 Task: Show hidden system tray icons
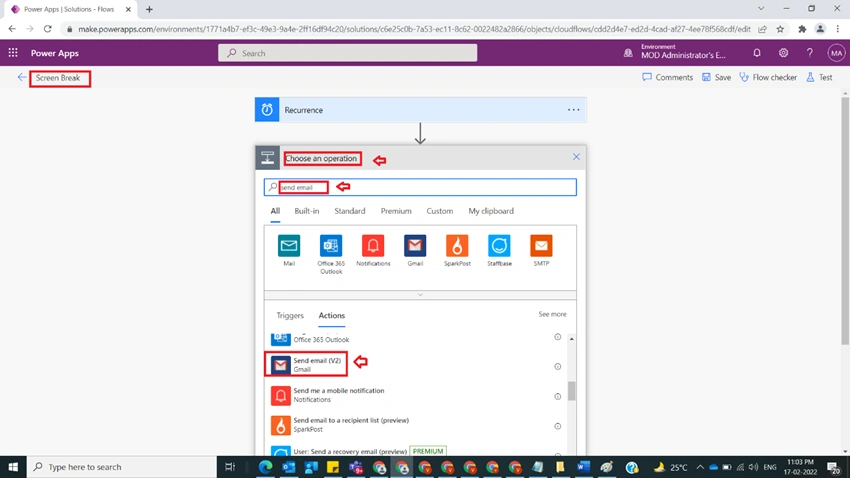point(700,467)
